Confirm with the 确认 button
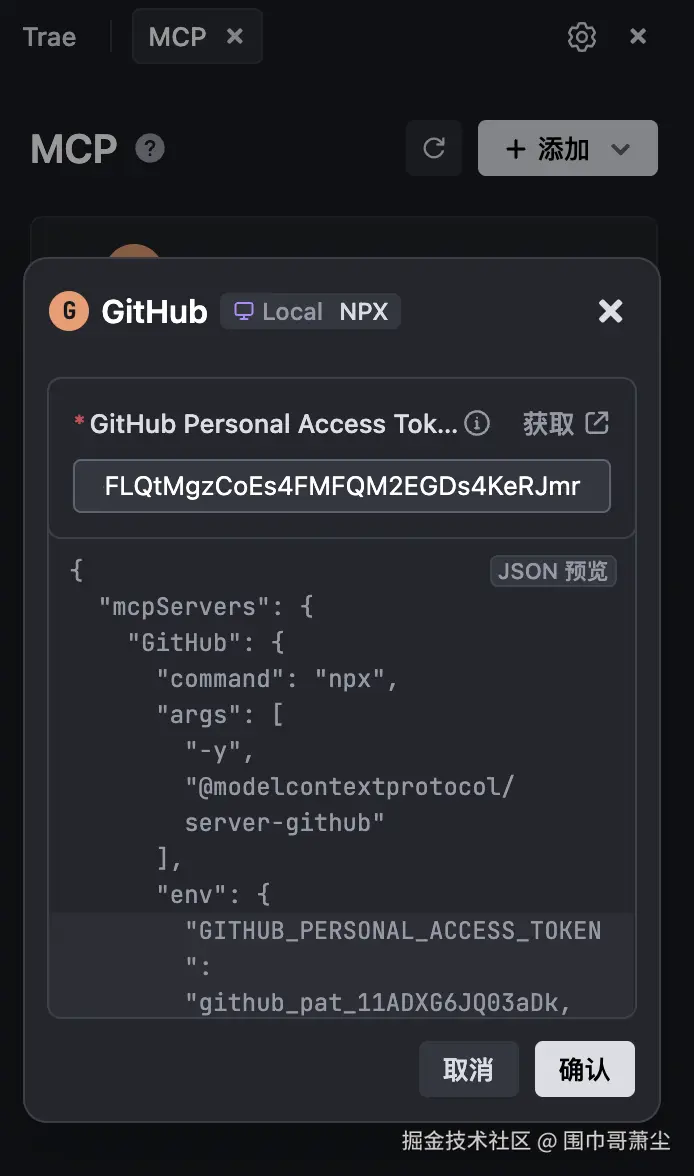 tap(584, 1069)
